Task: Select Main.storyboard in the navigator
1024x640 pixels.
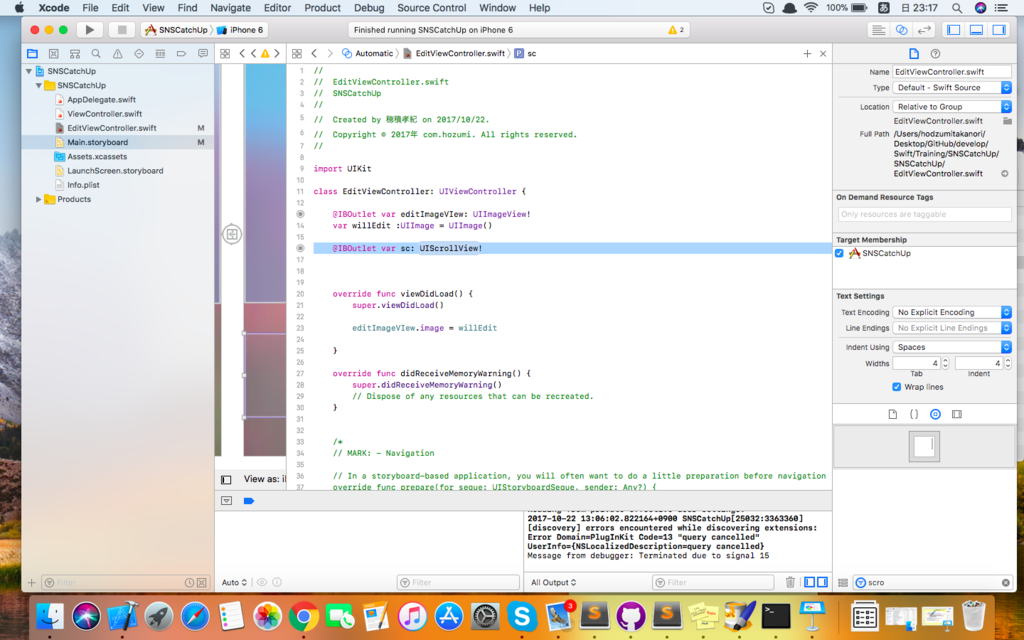Action: (x=118, y=142)
